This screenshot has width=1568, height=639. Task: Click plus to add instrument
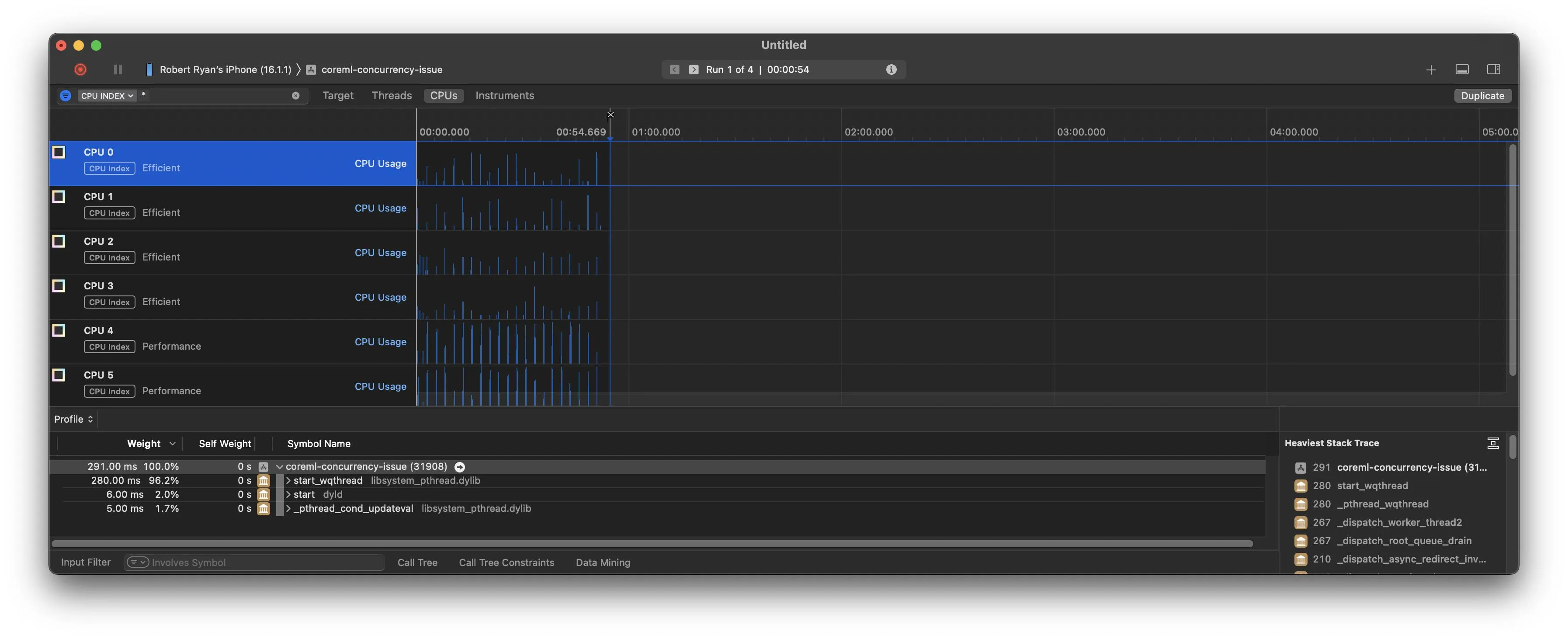point(1430,70)
